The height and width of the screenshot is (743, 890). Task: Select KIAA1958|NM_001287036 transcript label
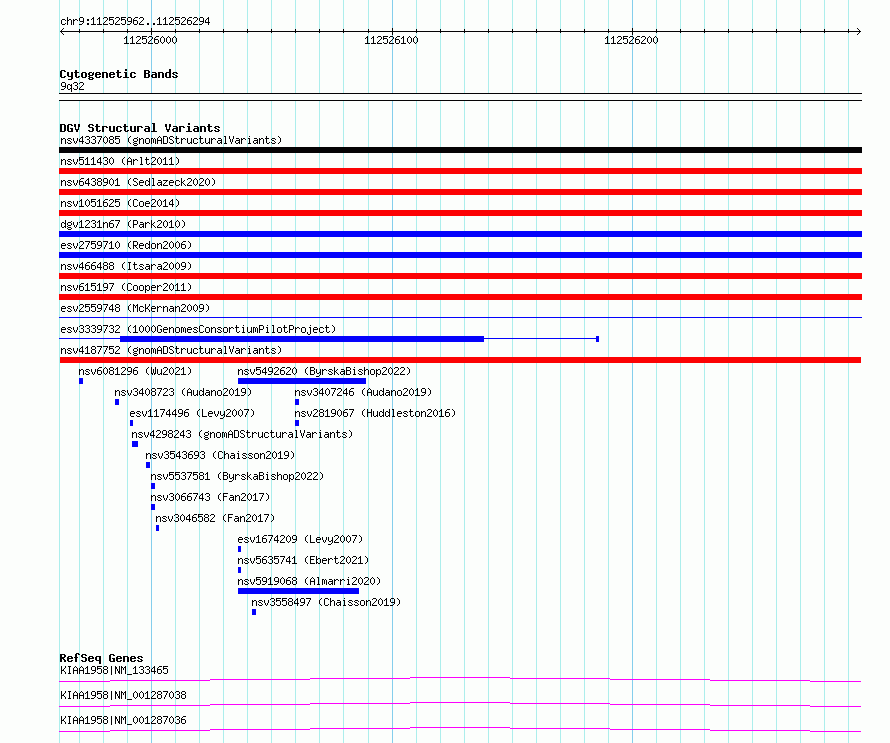123,720
